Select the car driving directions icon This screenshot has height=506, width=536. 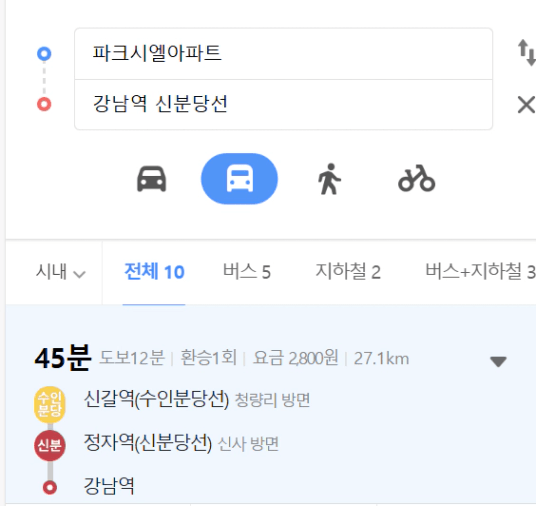coord(152,179)
